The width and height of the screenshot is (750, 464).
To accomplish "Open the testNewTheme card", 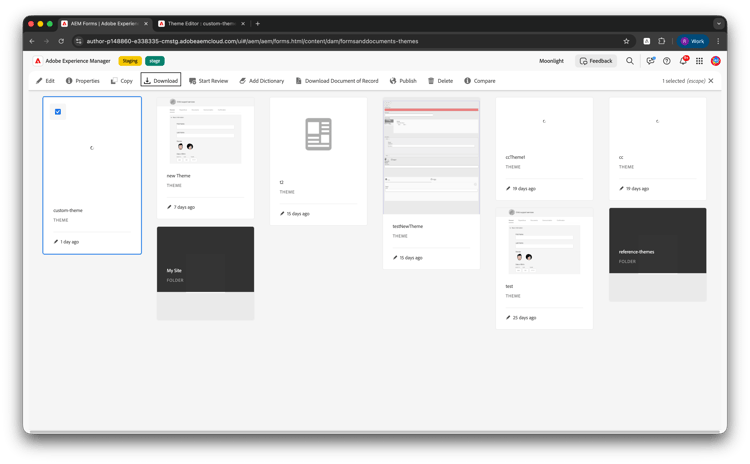I will tap(431, 183).
